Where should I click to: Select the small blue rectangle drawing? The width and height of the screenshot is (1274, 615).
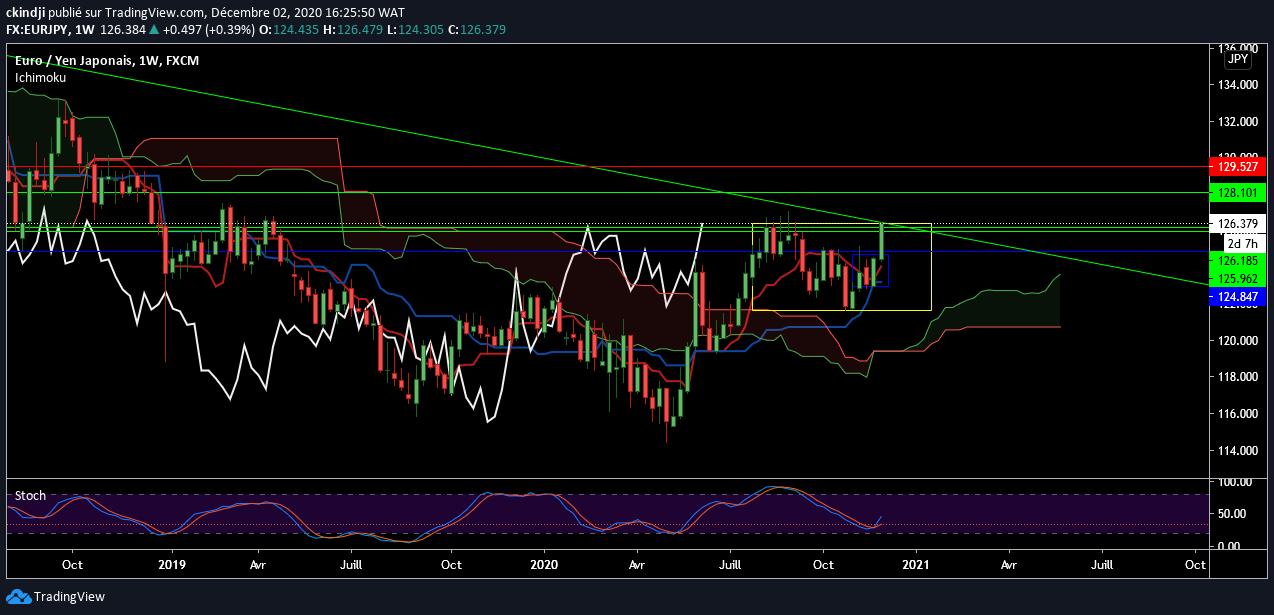click(x=888, y=270)
